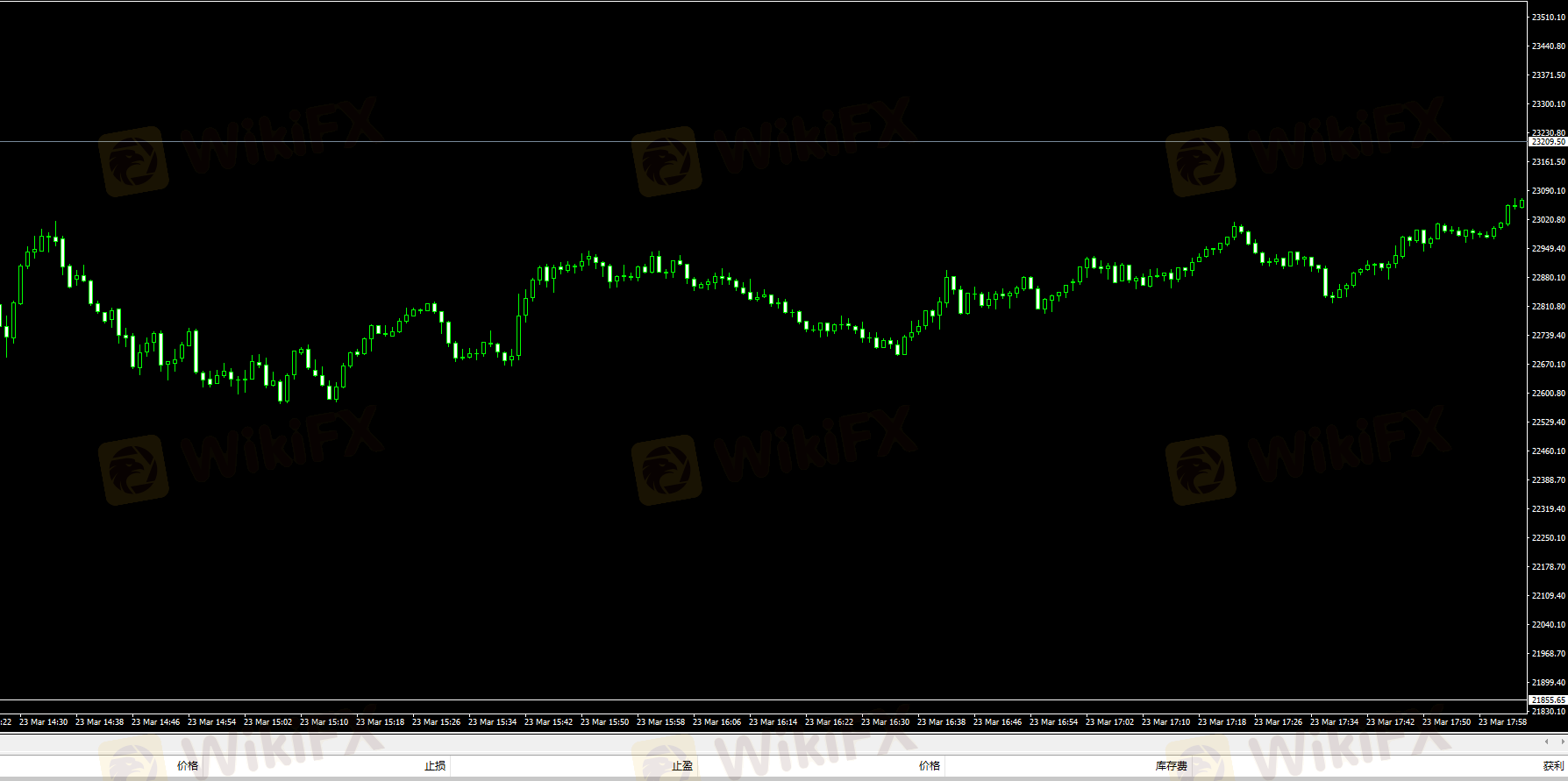Click the 22670.10 price axis value
Screen dimensions: 1568x781
coord(1549,365)
